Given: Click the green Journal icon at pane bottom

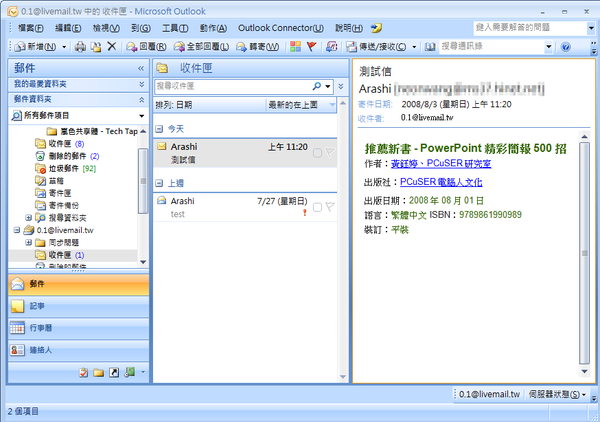Looking at the screenshot, I should (x=130, y=372).
